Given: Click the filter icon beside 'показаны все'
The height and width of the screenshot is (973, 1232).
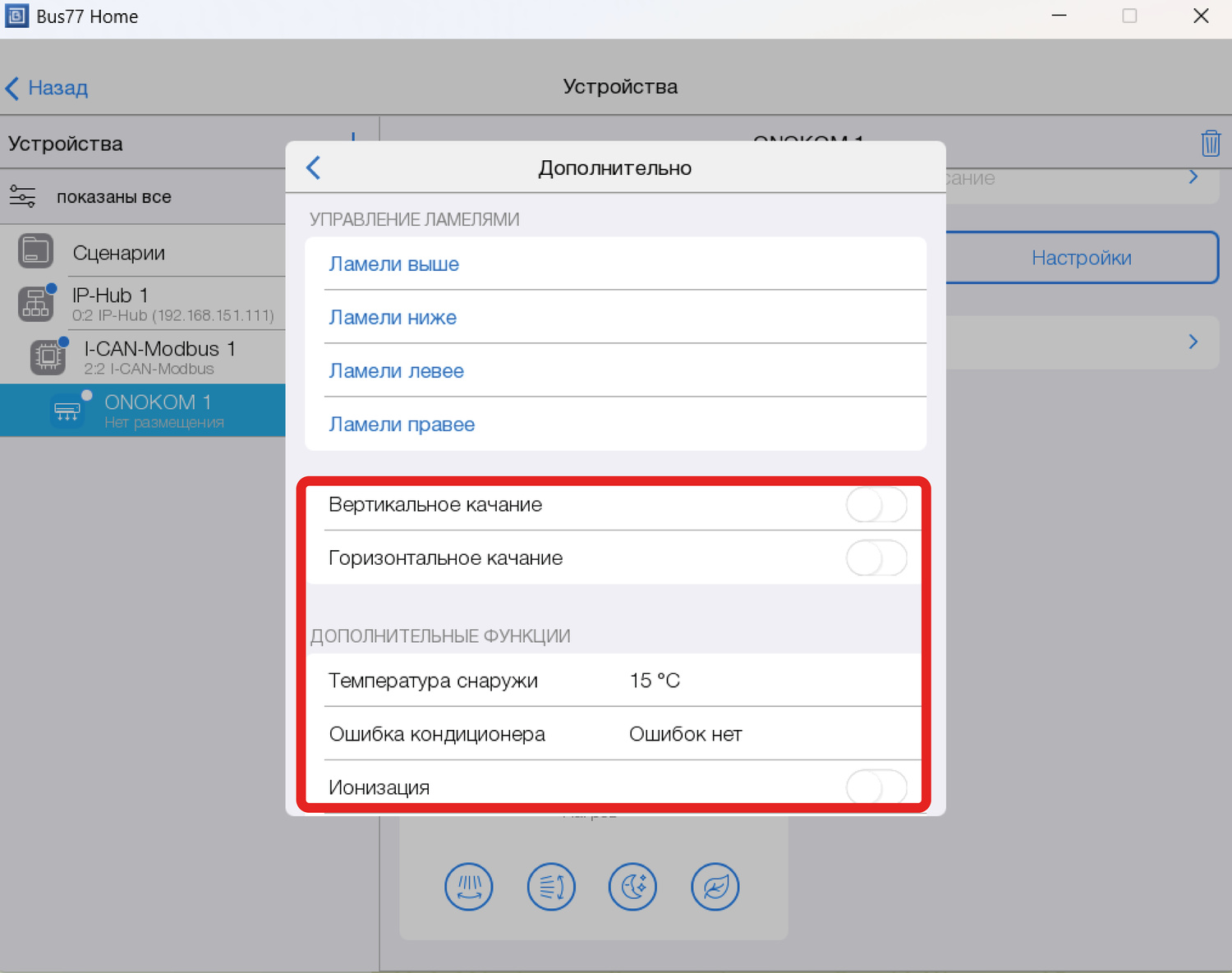Looking at the screenshot, I should click(x=22, y=197).
